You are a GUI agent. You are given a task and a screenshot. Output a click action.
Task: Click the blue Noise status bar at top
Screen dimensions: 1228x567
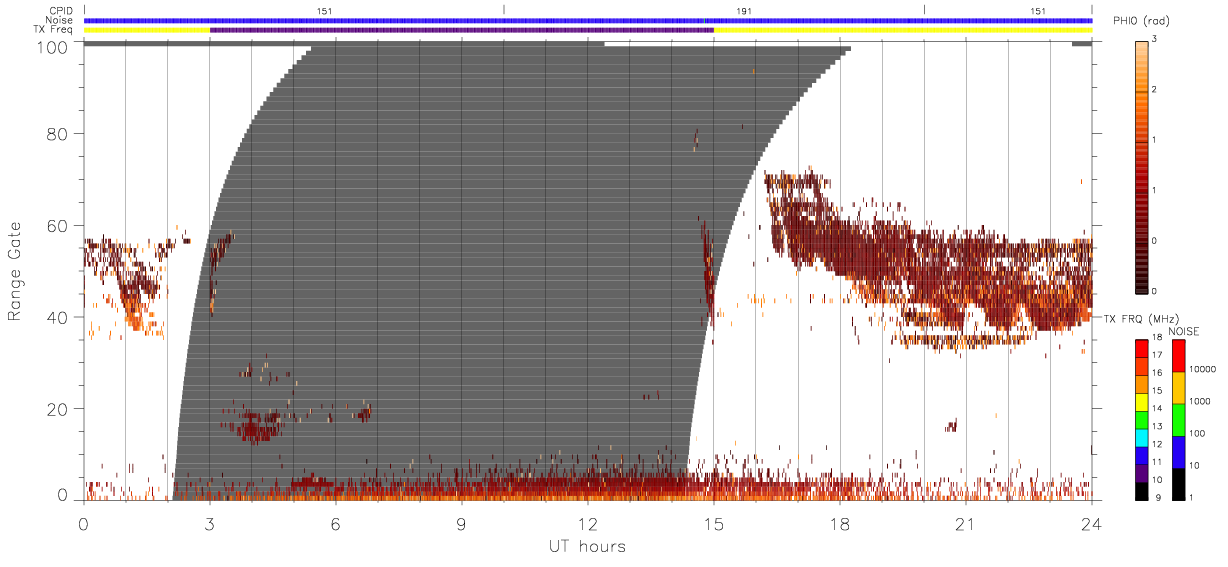point(588,20)
